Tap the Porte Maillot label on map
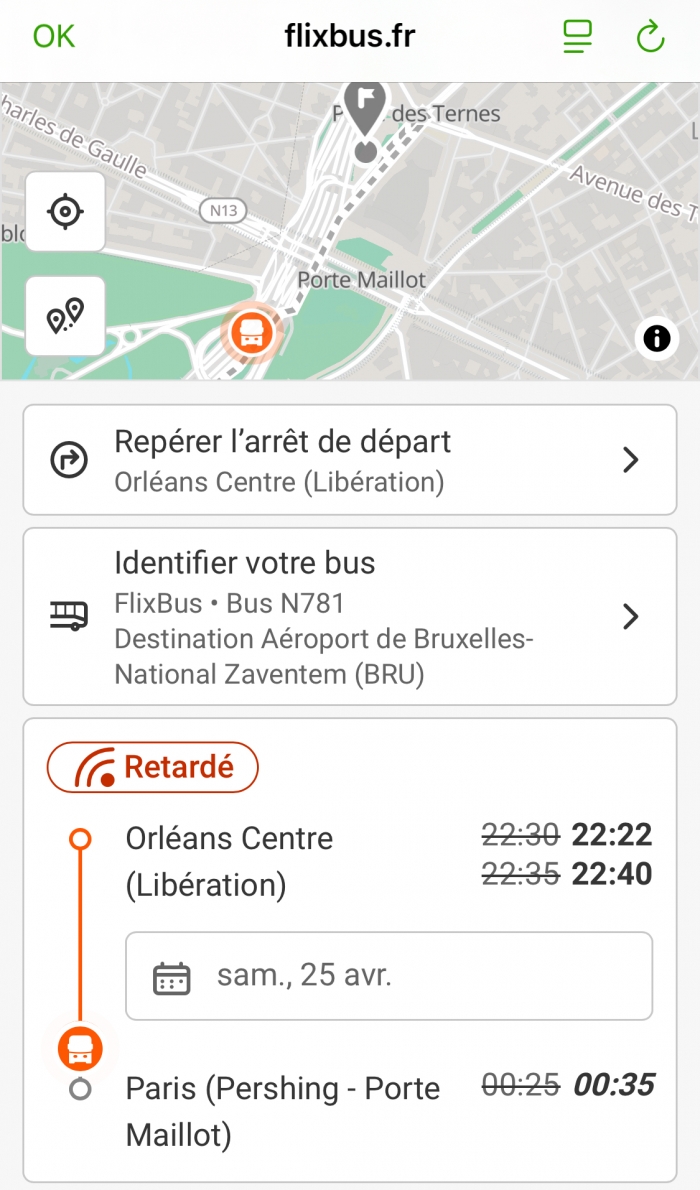Image resolution: width=700 pixels, height=1190 pixels. (x=362, y=280)
